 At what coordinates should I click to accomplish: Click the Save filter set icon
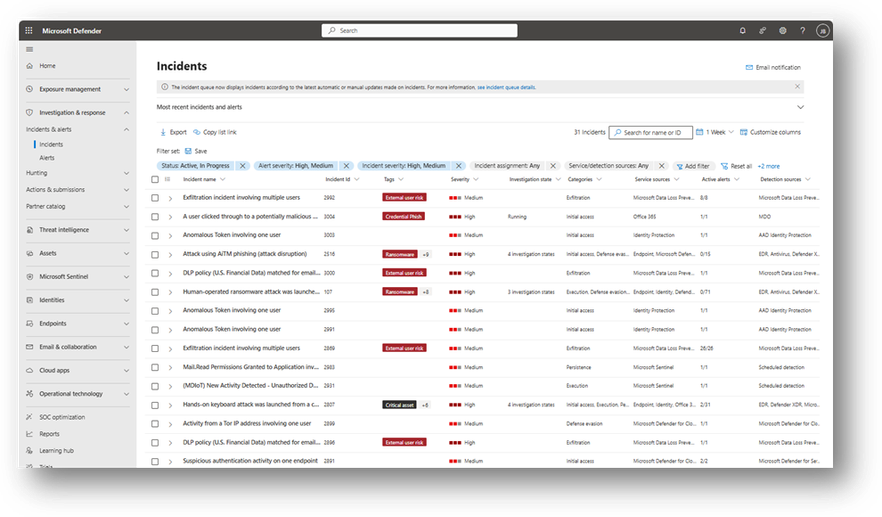pyautogui.click(x=188, y=151)
